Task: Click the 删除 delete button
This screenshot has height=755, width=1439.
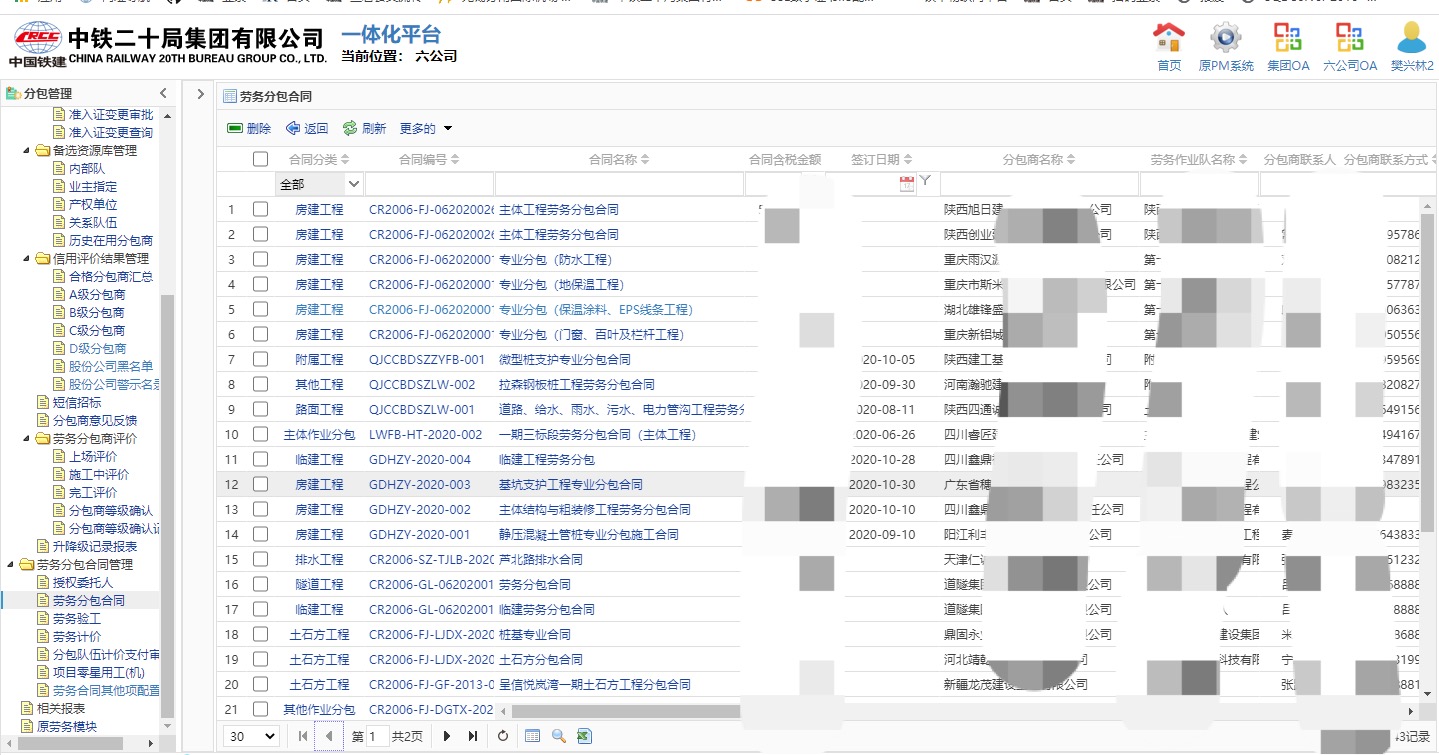Action: click(x=249, y=128)
